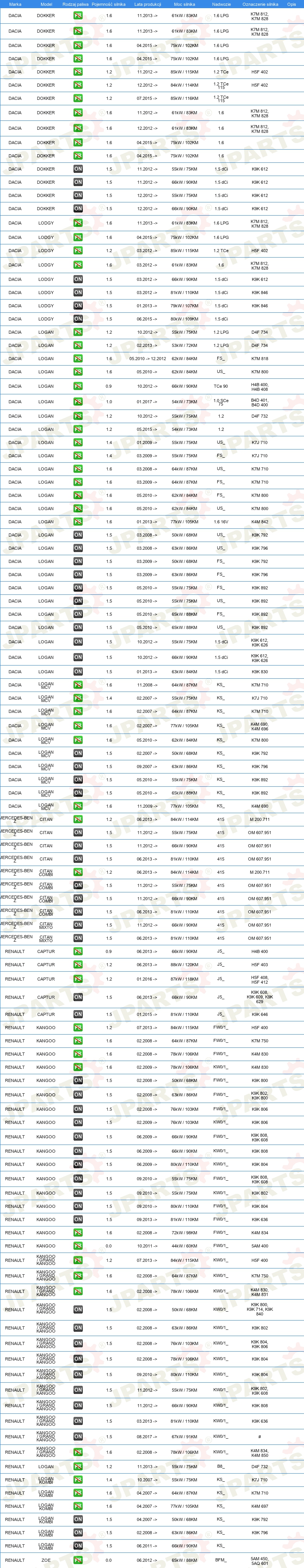Click engine code H5F 408, H5F 412
Image resolution: width=304 pixels, height=1568 pixels.
click(x=260, y=979)
